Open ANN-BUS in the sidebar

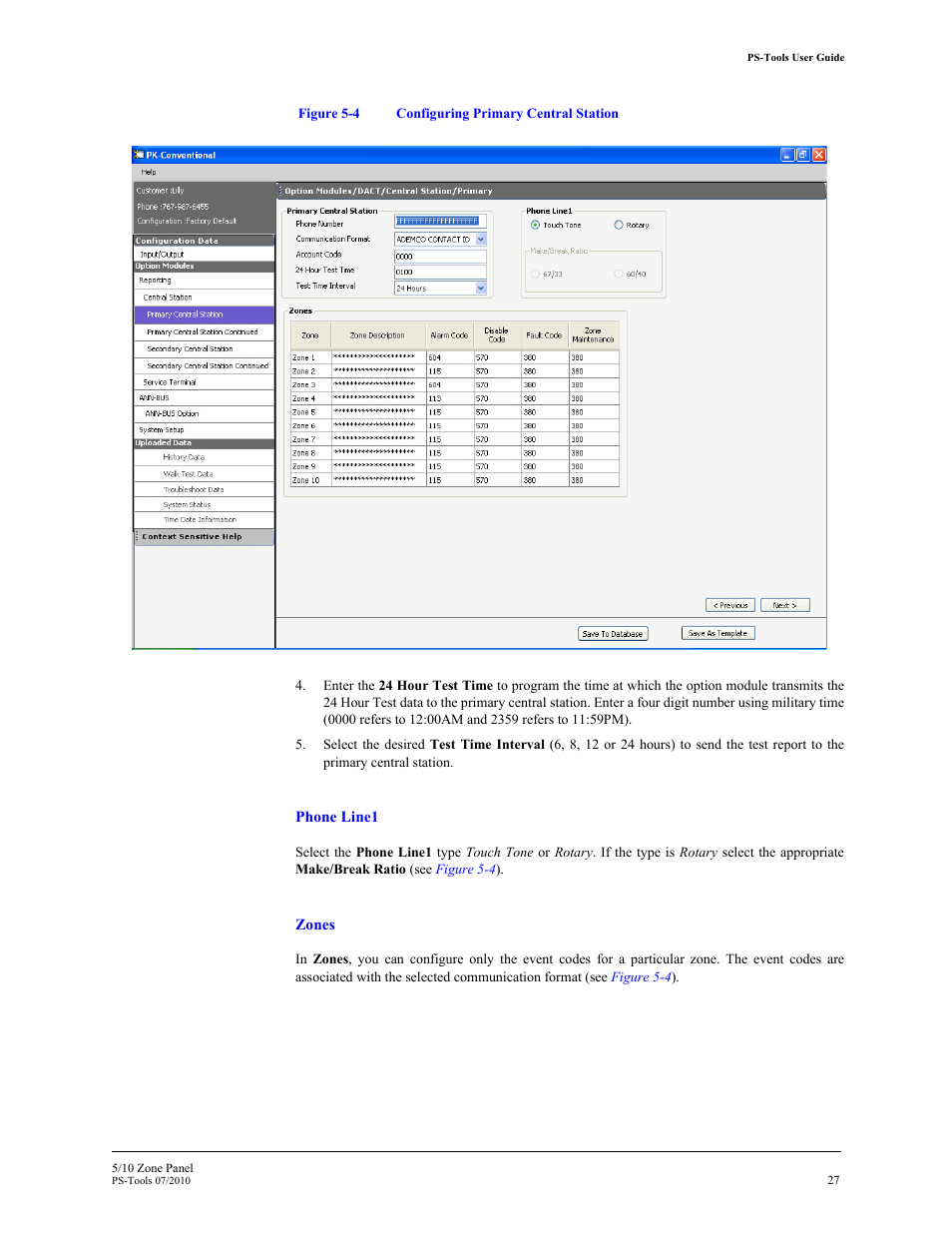point(204,398)
